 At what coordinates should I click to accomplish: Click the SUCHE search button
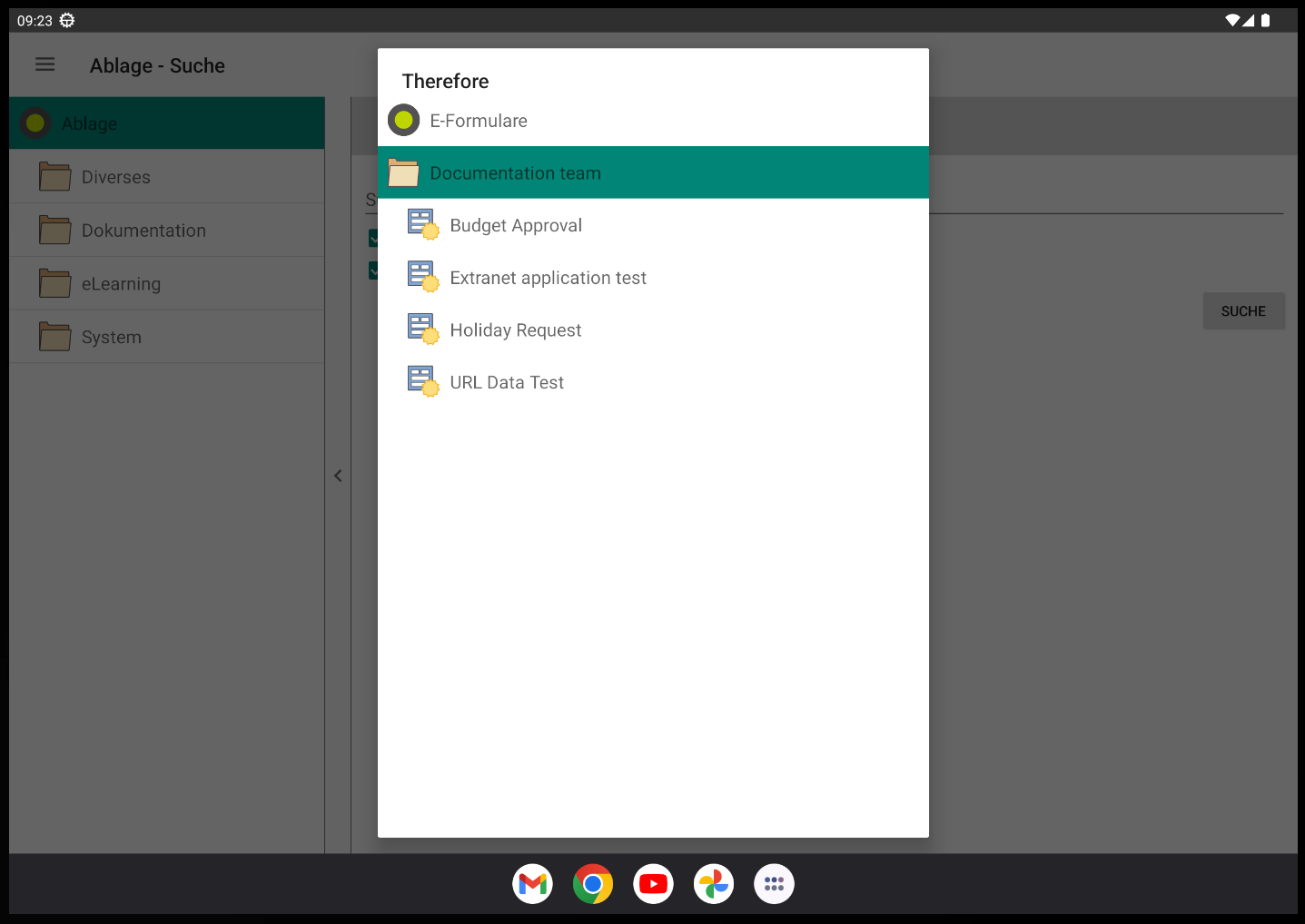tap(1243, 311)
